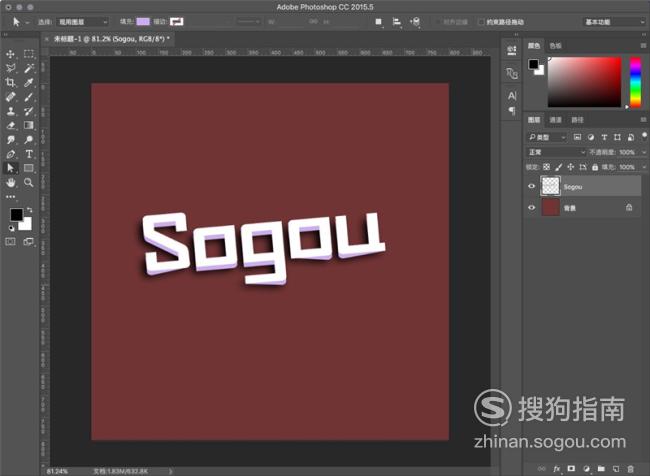Open the layer filter type dropdown
Image resolution: width=650 pixels, height=476 pixels.
(x=546, y=137)
